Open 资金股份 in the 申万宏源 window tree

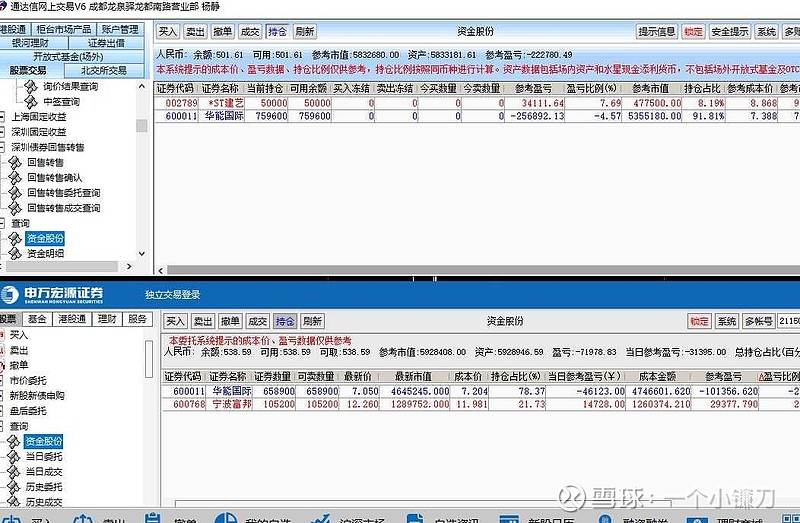(x=43, y=441)
